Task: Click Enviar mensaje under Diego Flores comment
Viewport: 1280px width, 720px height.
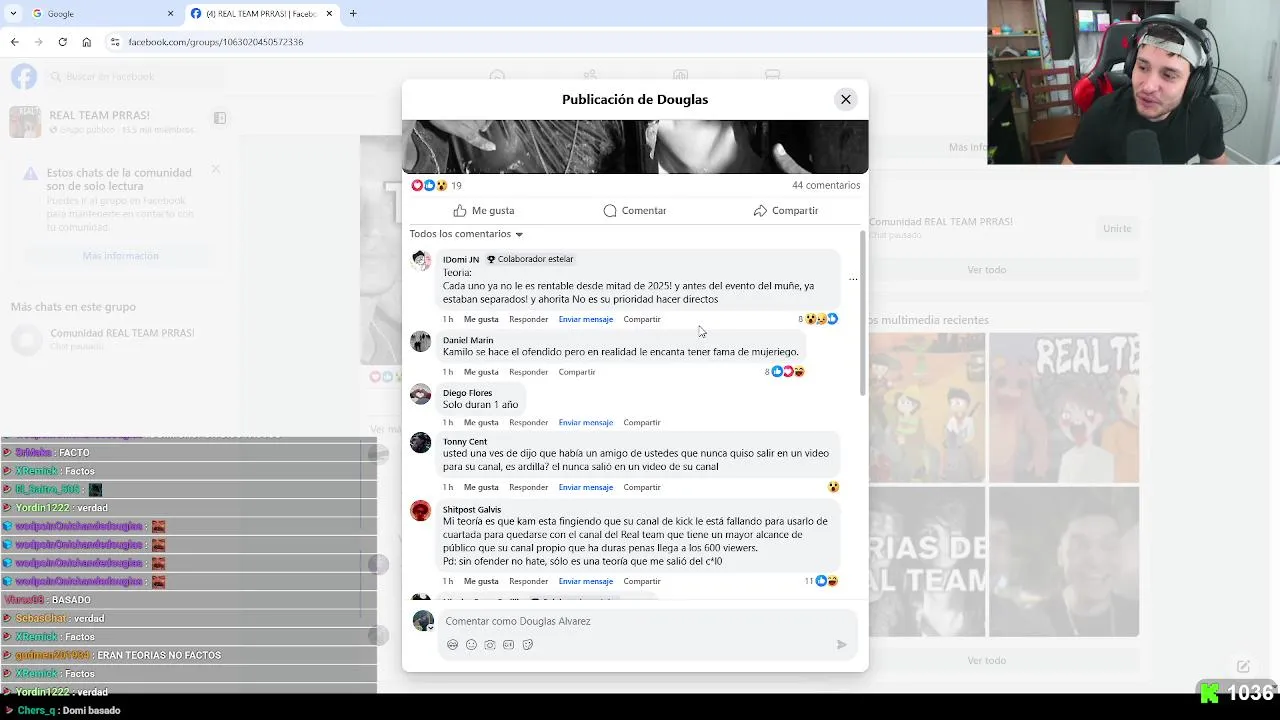Action: [x=585, y=422]
